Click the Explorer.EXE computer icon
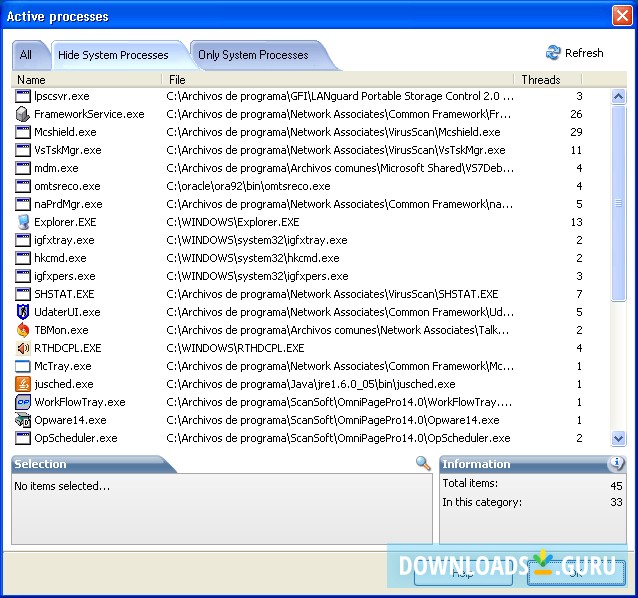Image resolution: width=638 pixels, height=598 pixels. point(23,222)
